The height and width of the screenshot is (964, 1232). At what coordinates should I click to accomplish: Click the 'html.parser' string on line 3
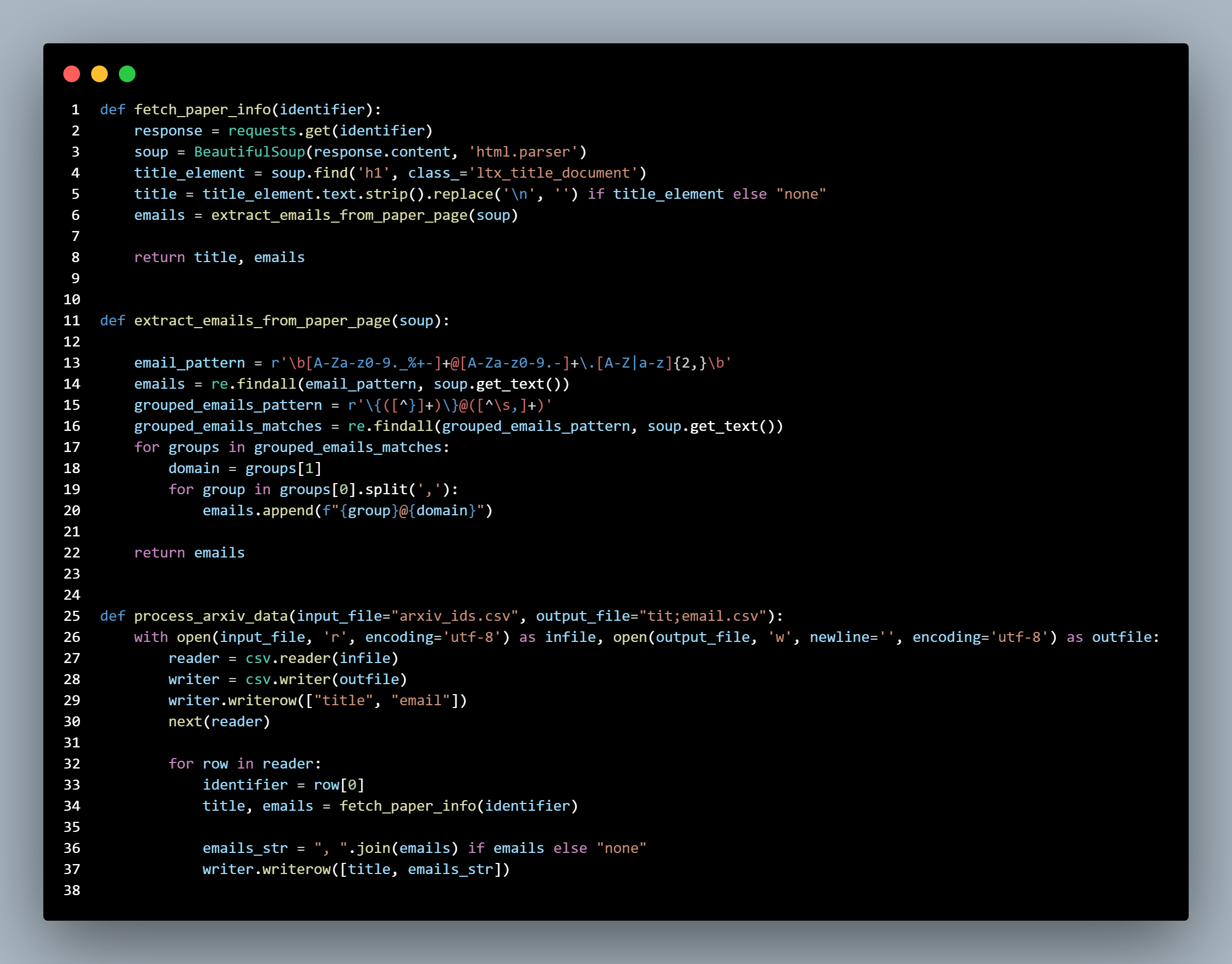523,152
